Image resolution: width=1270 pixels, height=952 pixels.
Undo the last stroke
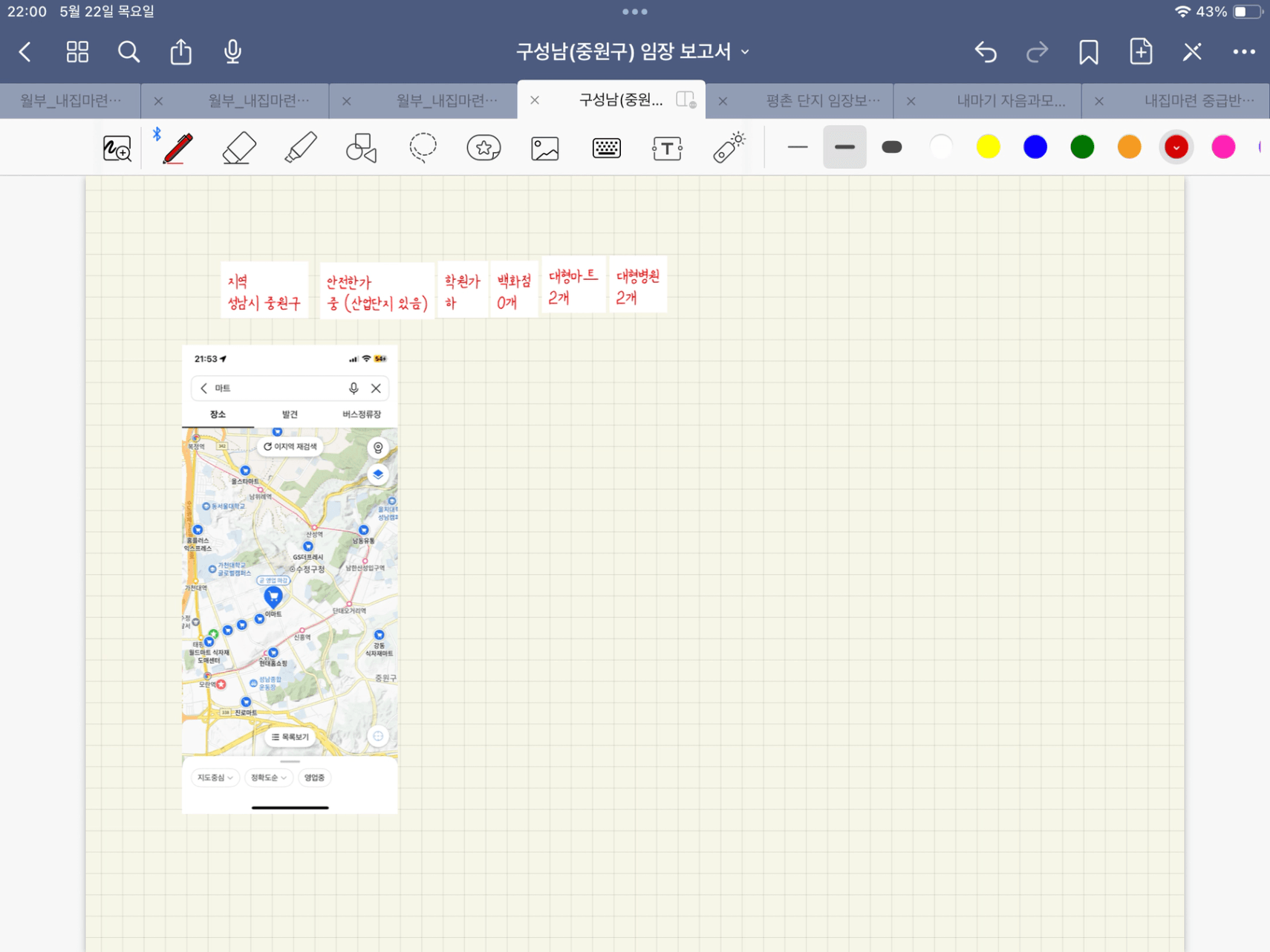point(986,52)
